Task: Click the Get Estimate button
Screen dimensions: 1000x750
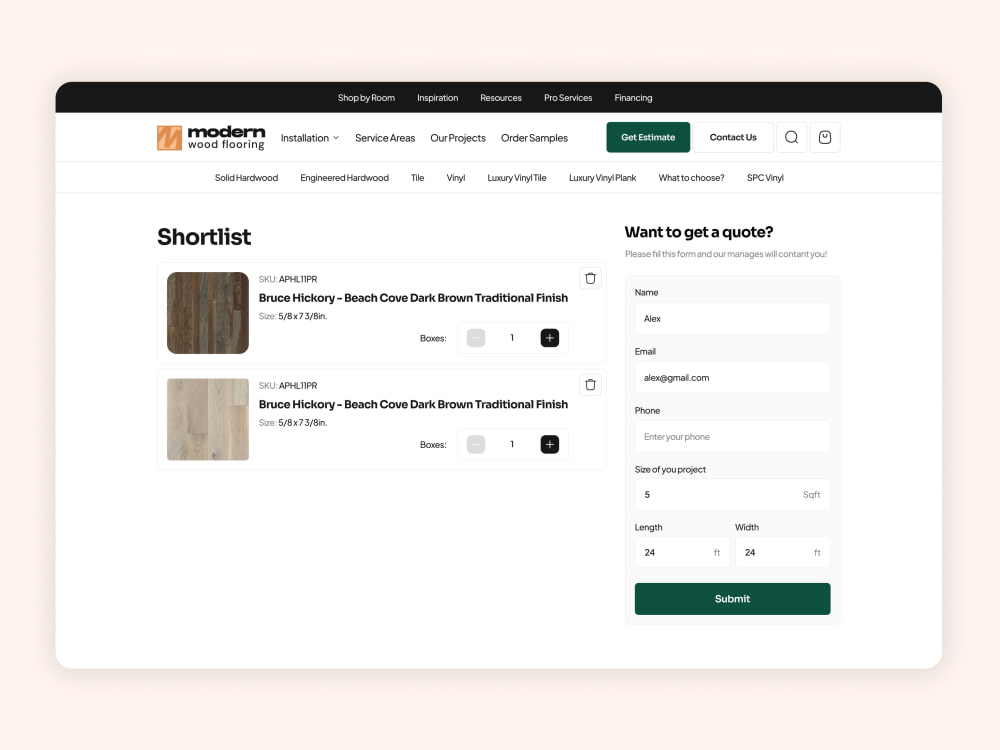Action: tap(648, 137)
